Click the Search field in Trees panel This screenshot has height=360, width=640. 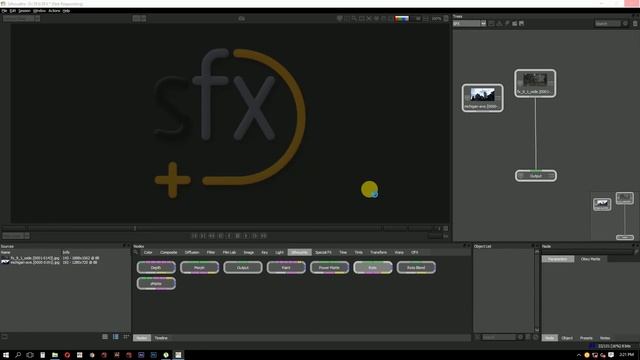(607, 24)
